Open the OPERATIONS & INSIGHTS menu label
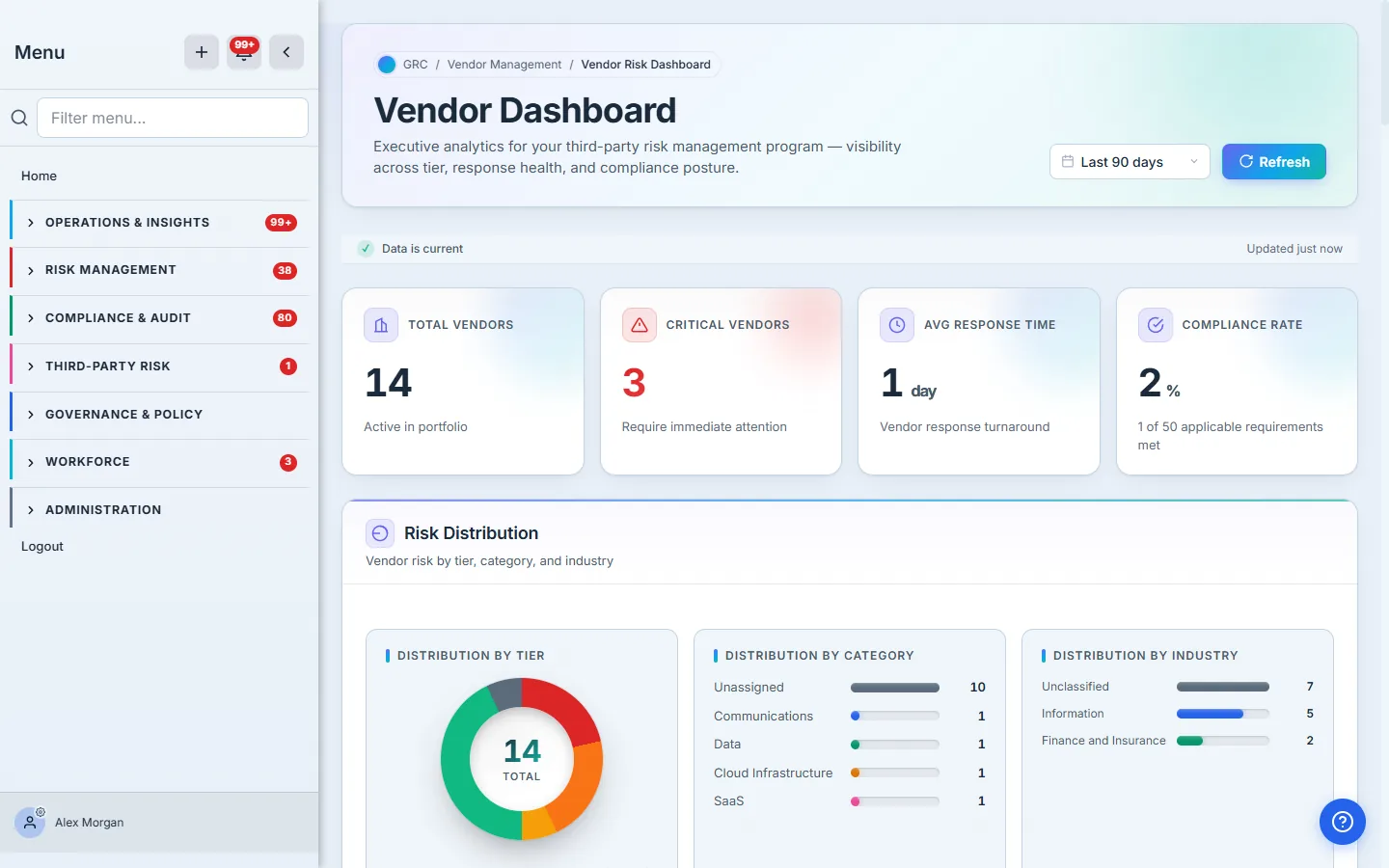The image size is (1389, 868). click(127, 223)
